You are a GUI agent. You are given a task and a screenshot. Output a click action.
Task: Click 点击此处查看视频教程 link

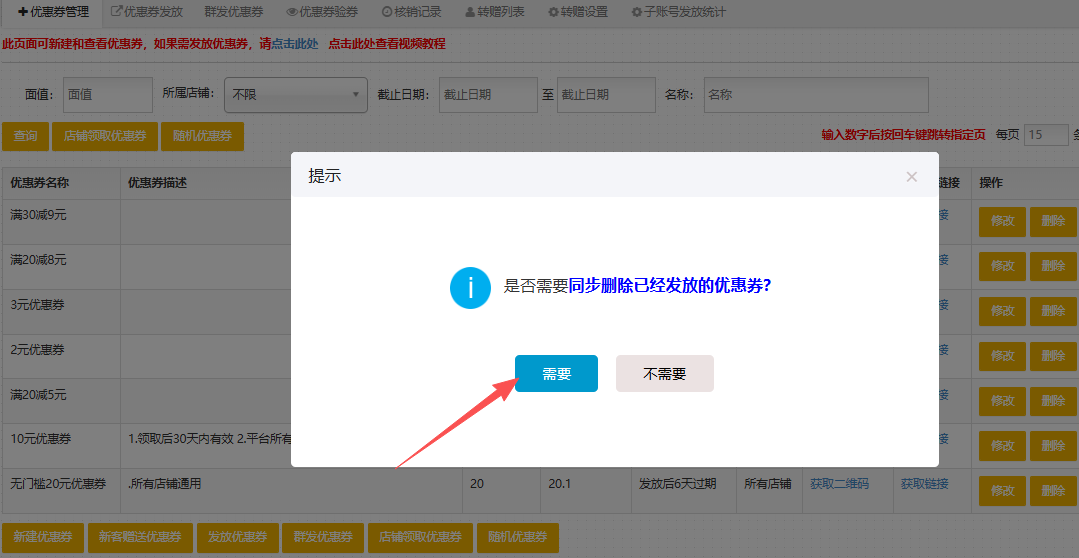click(387, 44)
